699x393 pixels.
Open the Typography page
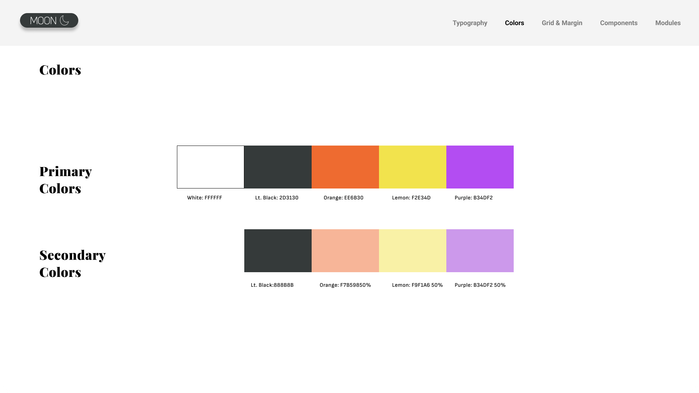click(470, 23)
